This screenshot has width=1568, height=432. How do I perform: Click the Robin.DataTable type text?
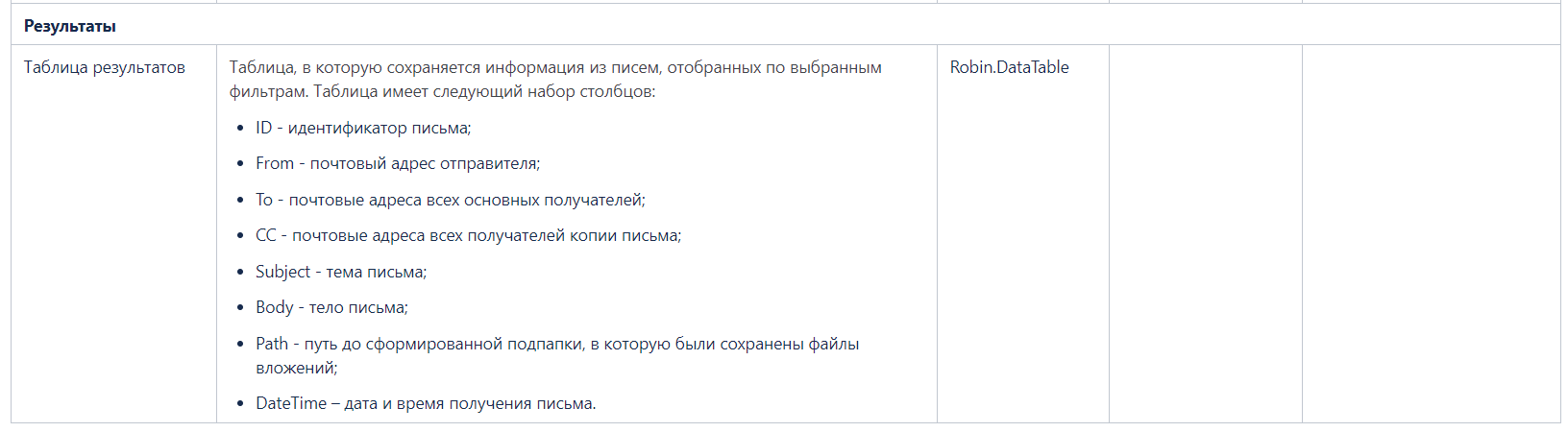1009,67
